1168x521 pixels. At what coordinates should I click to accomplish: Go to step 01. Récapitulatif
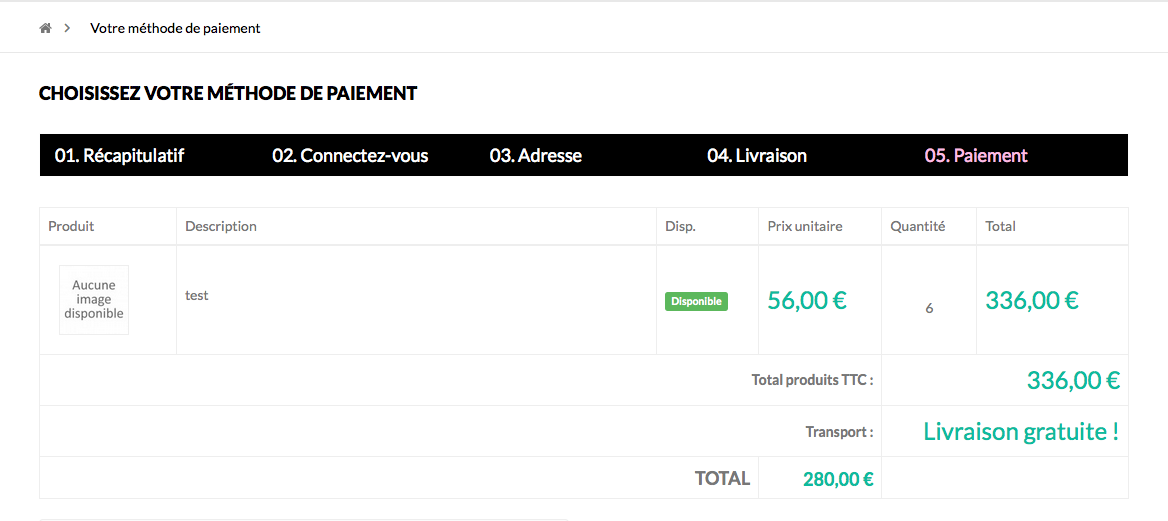click(119, 156)
